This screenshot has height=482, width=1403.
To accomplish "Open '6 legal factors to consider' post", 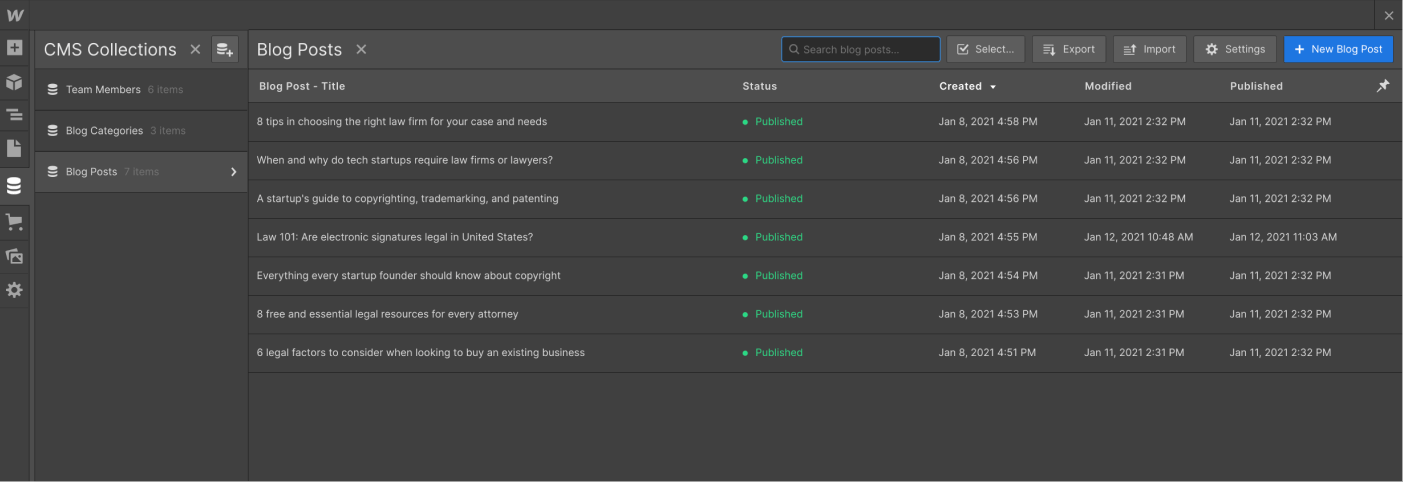I will click(421, 353).
